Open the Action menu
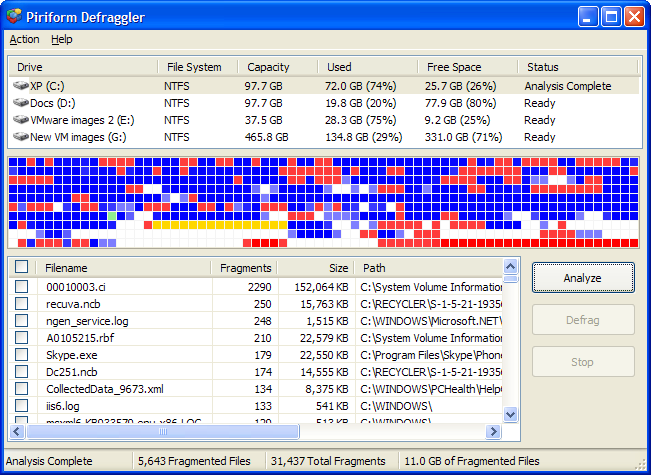The width and height of the screenshot is (651, 475). pos(24,40)
